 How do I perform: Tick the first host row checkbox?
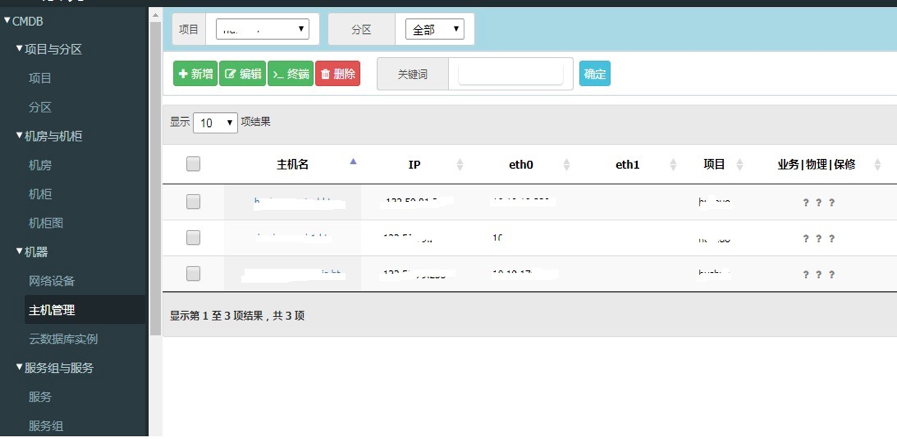pos(193,201)
